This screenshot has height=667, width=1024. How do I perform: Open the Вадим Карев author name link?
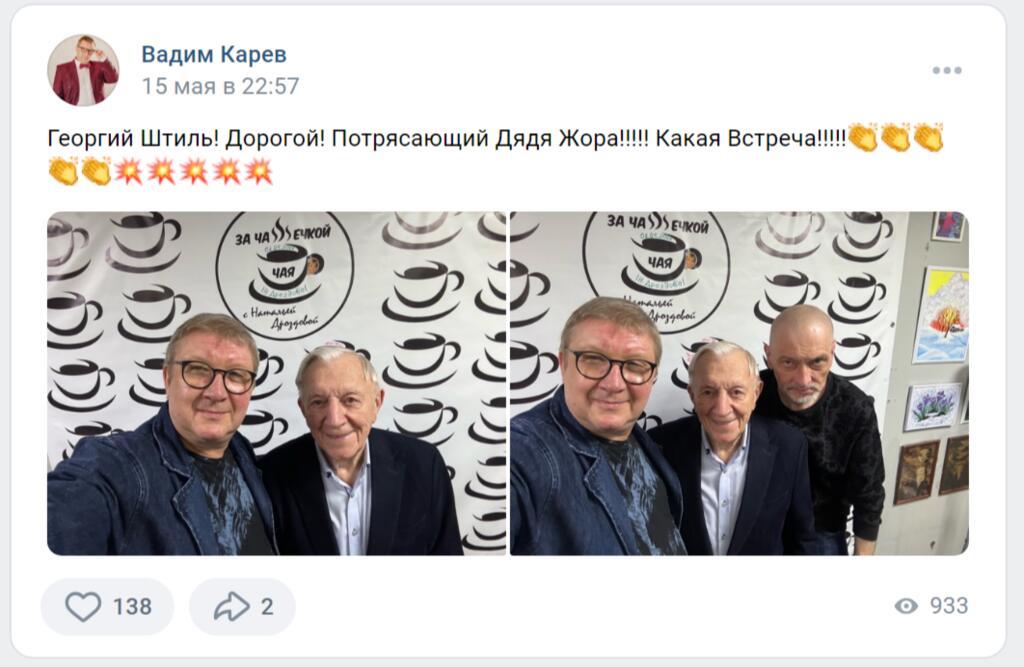click(214, 54)
